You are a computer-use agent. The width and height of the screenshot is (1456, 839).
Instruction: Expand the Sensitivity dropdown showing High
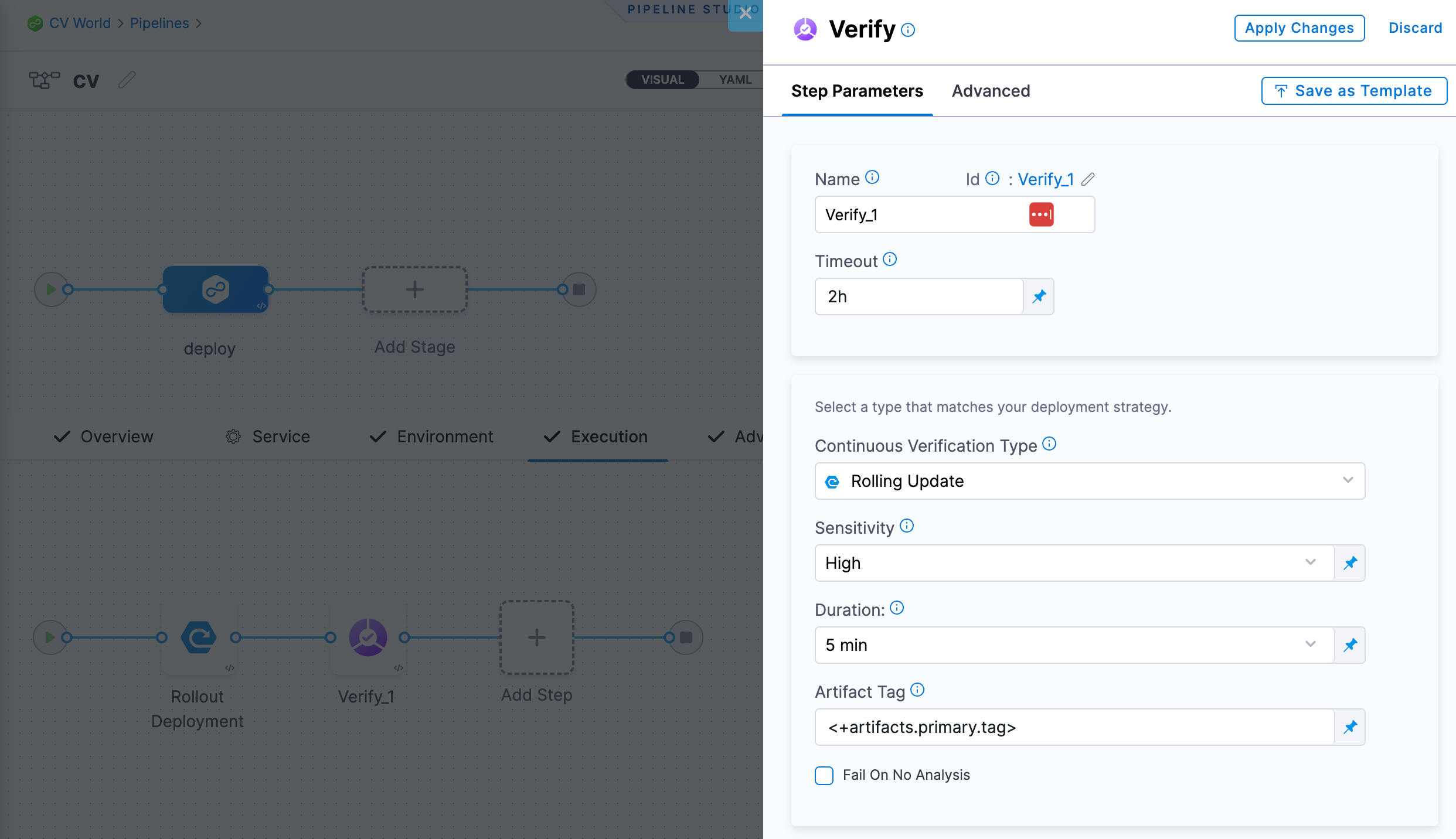pyautogui.click(x=1074, y=563)
